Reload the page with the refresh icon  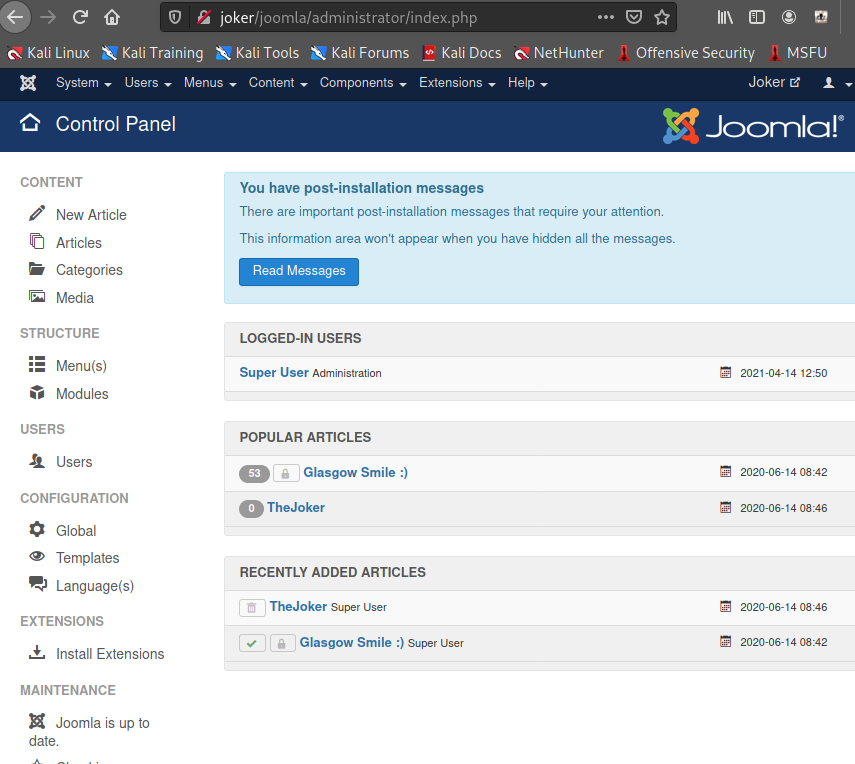(x=80, y=17)
